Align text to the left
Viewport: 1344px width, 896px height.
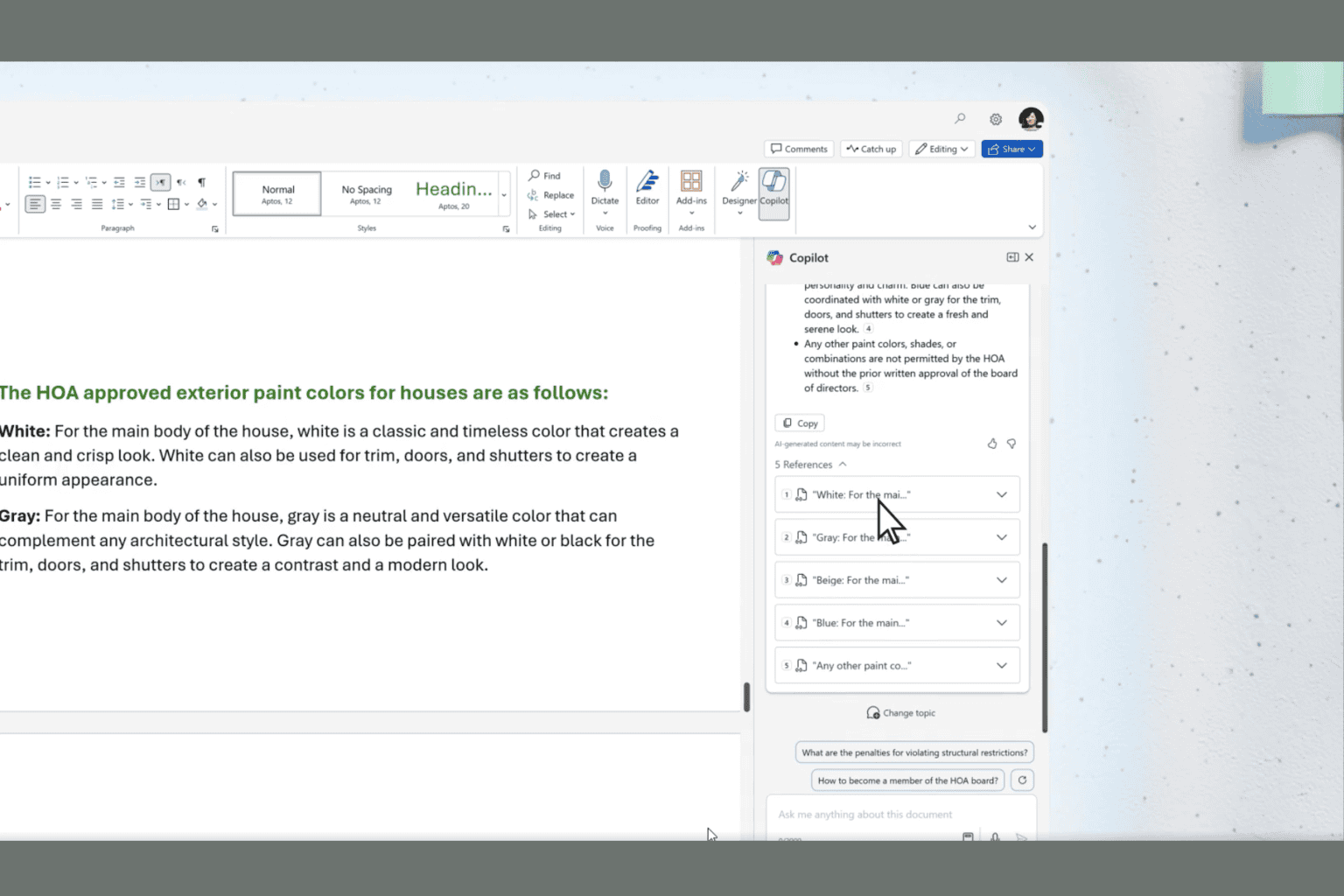tap(35, 204)
